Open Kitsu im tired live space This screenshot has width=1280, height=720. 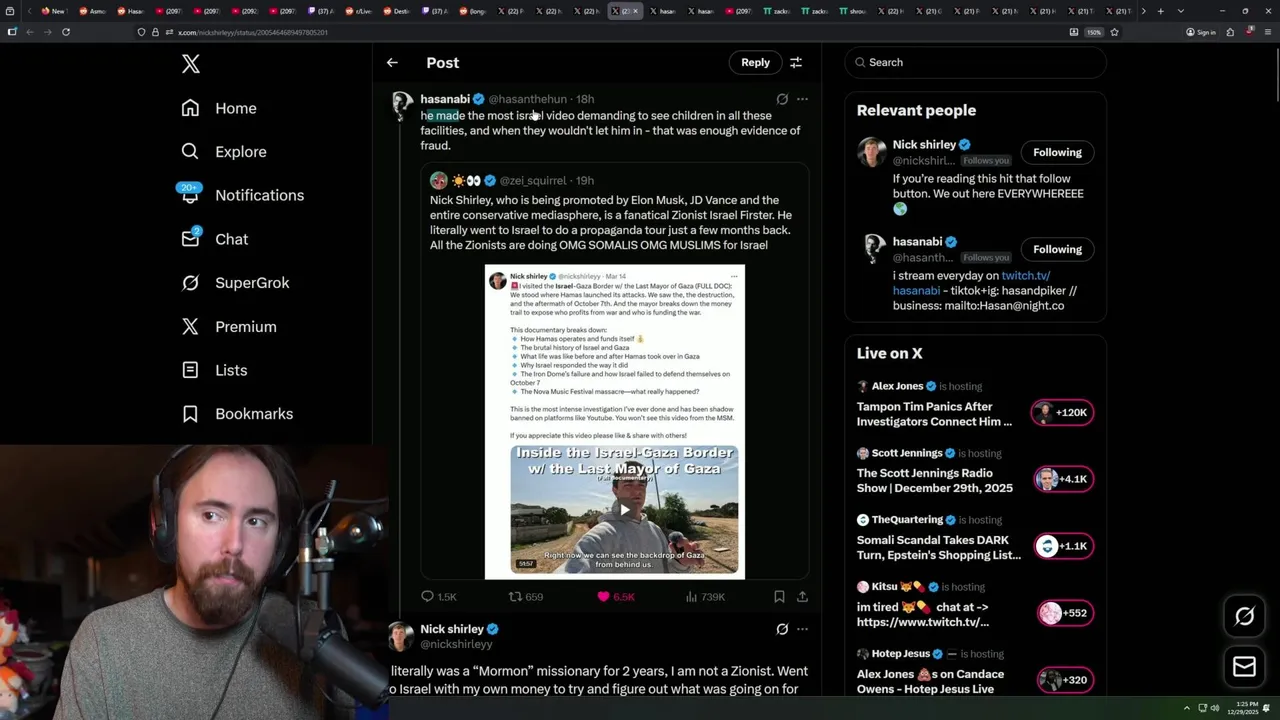pyautogui.click(x=923, y=614)
